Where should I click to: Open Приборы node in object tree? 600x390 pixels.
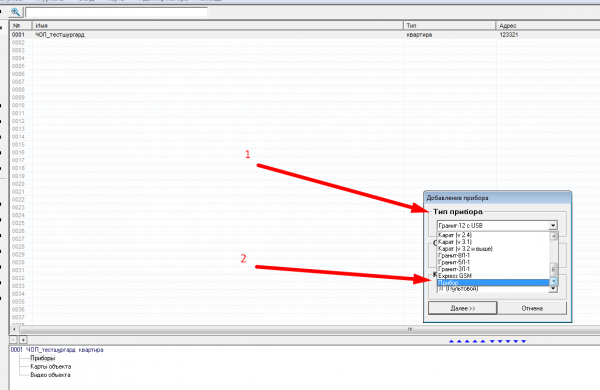pyautogui.click(x=42, y=358)
